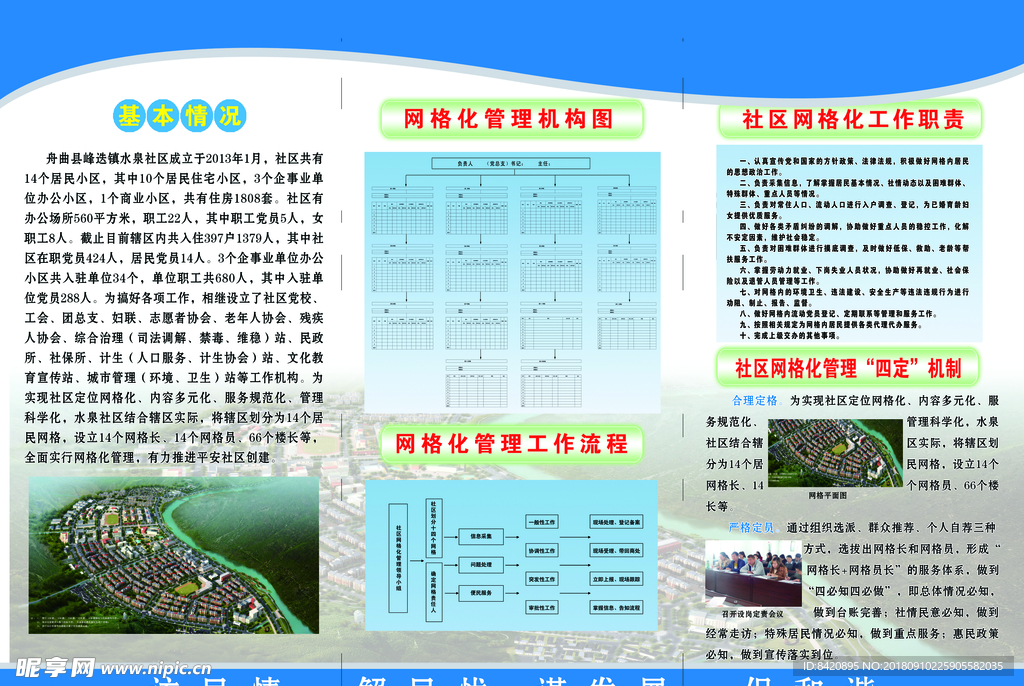
Task: Click the 社区网格化工作职责 title banner
Action: (850, 119)
